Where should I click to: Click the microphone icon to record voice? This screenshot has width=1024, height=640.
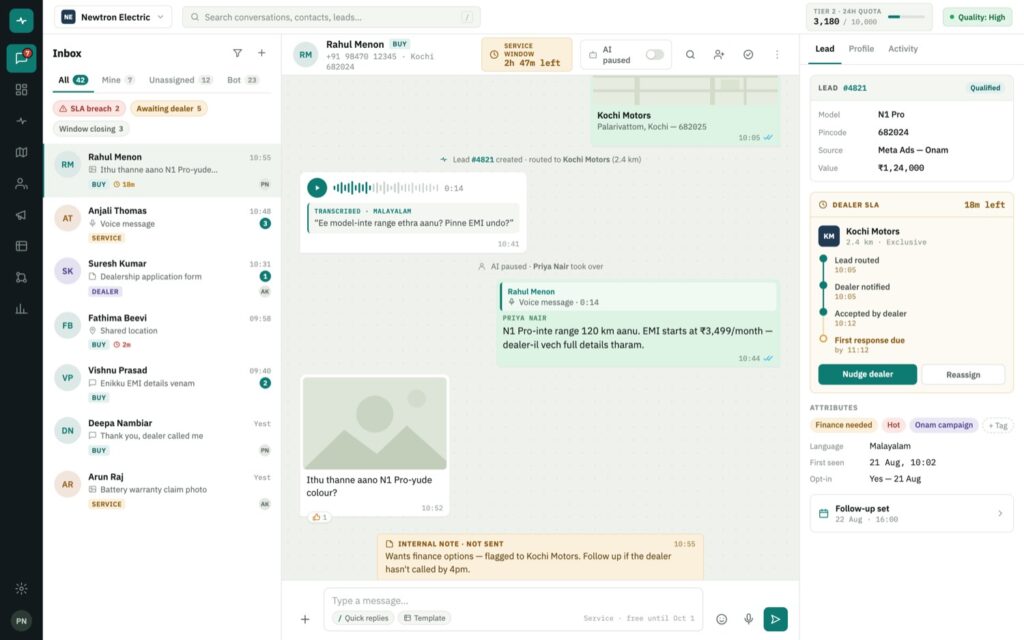click(748, 619)
